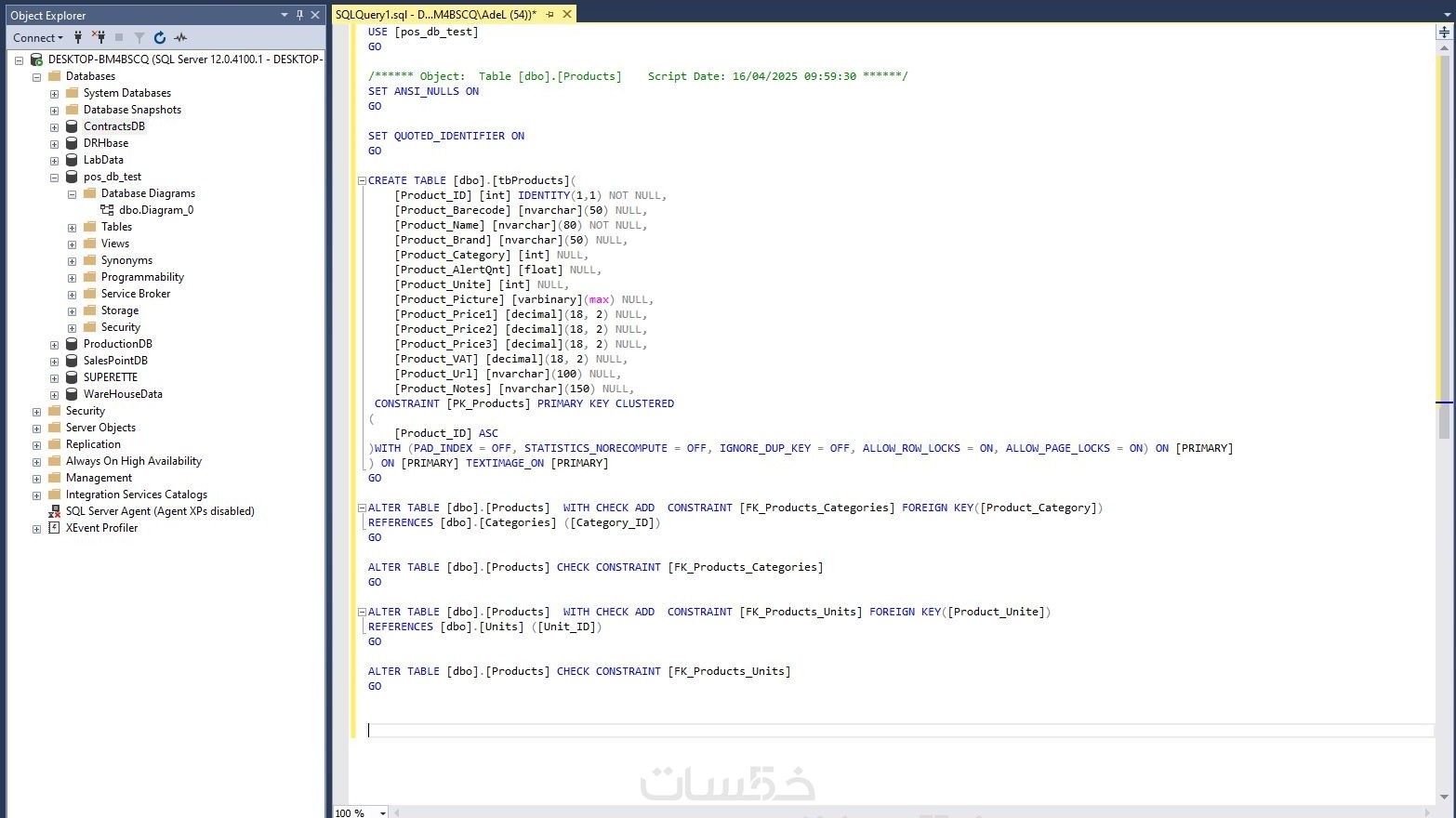Click the Refresh icon in Object Explorer toolbar
Screen dimensions: 1456x818
160,38
